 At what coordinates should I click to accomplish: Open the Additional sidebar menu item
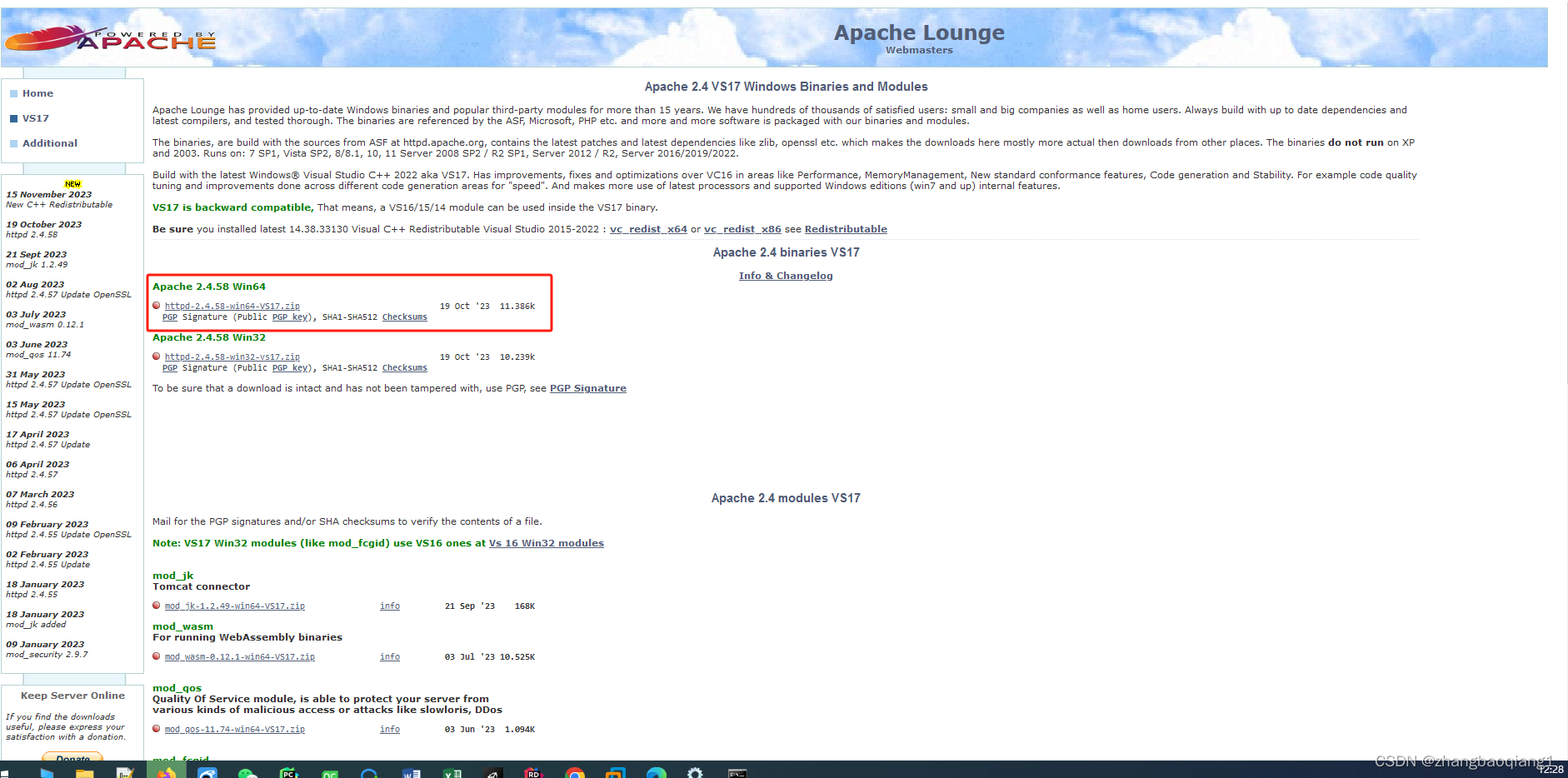(x=50, y=143)
